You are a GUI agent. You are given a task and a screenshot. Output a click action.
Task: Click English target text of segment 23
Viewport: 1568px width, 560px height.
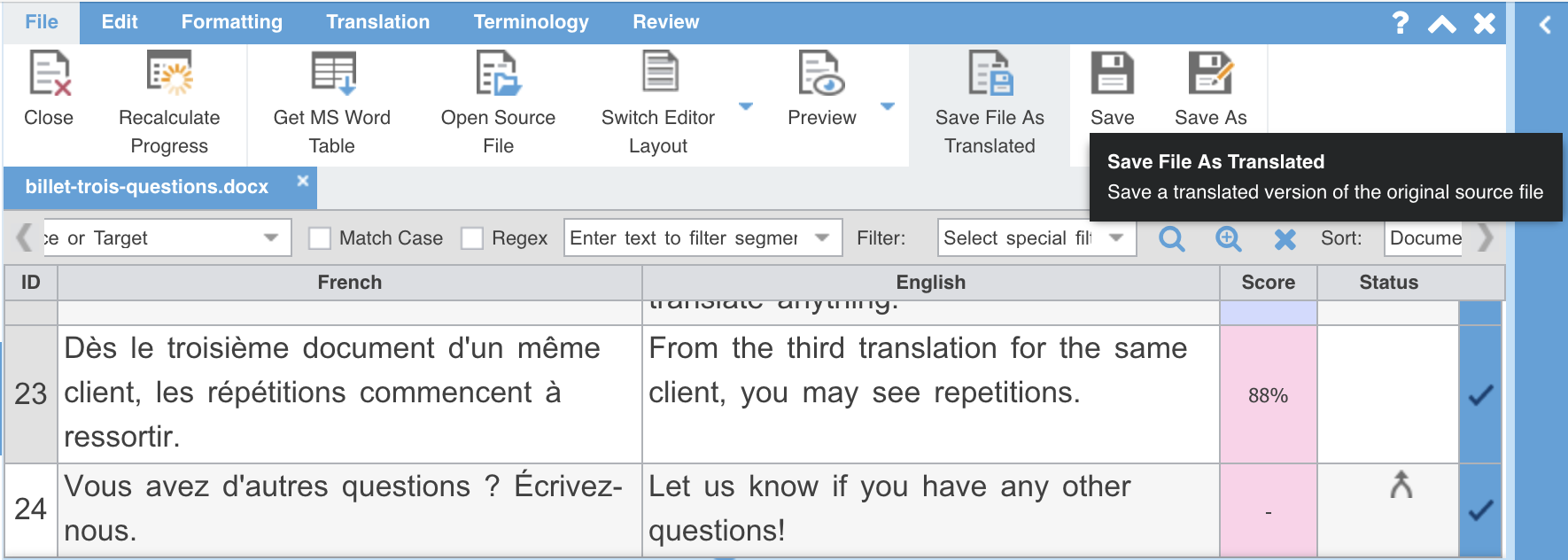(918, 370)
